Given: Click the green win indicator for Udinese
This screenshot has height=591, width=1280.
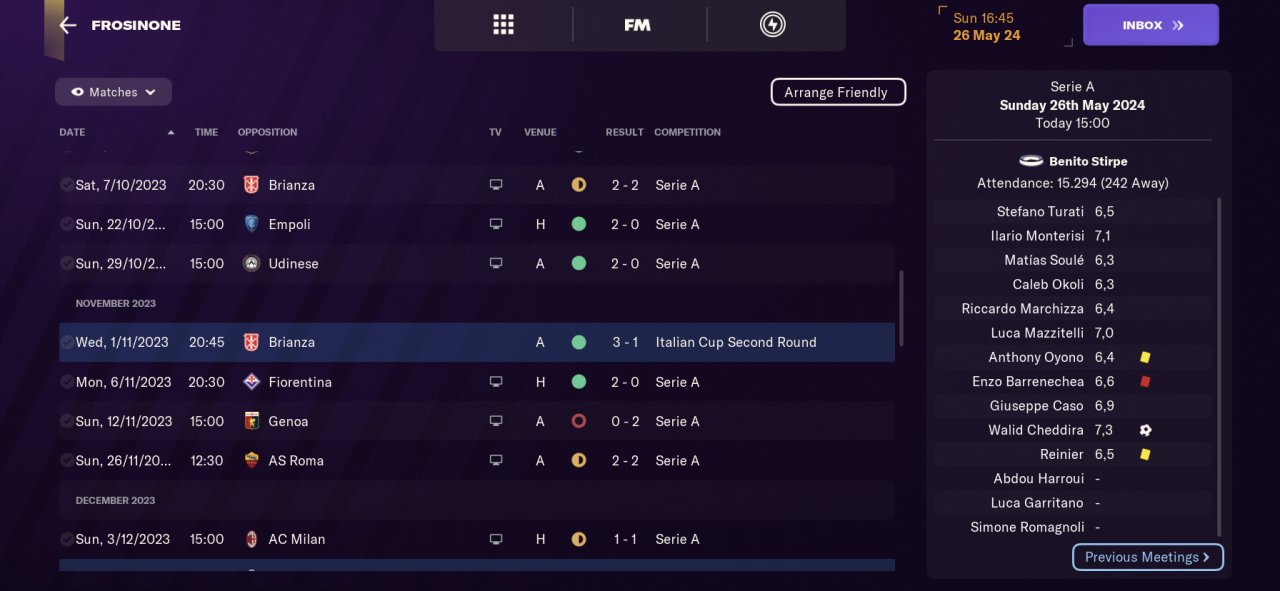Looking at the screenshot, I should pyautogui.click(x=578, y=263).
